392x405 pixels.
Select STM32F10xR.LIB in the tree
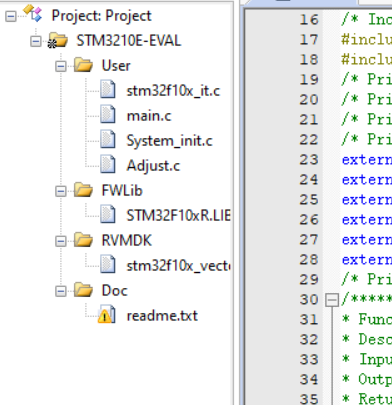(178, 216)
